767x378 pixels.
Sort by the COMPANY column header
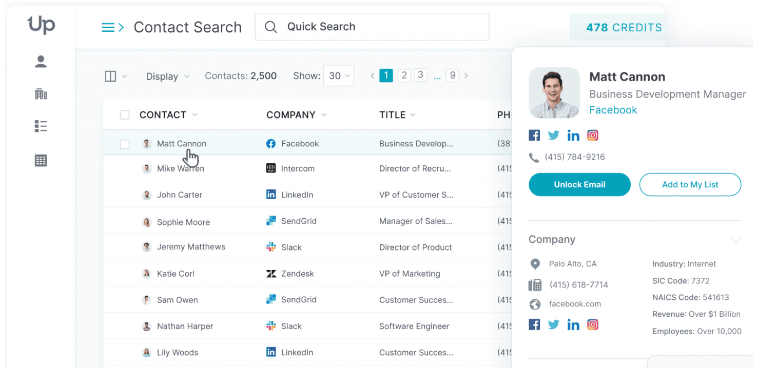(296, 115)
